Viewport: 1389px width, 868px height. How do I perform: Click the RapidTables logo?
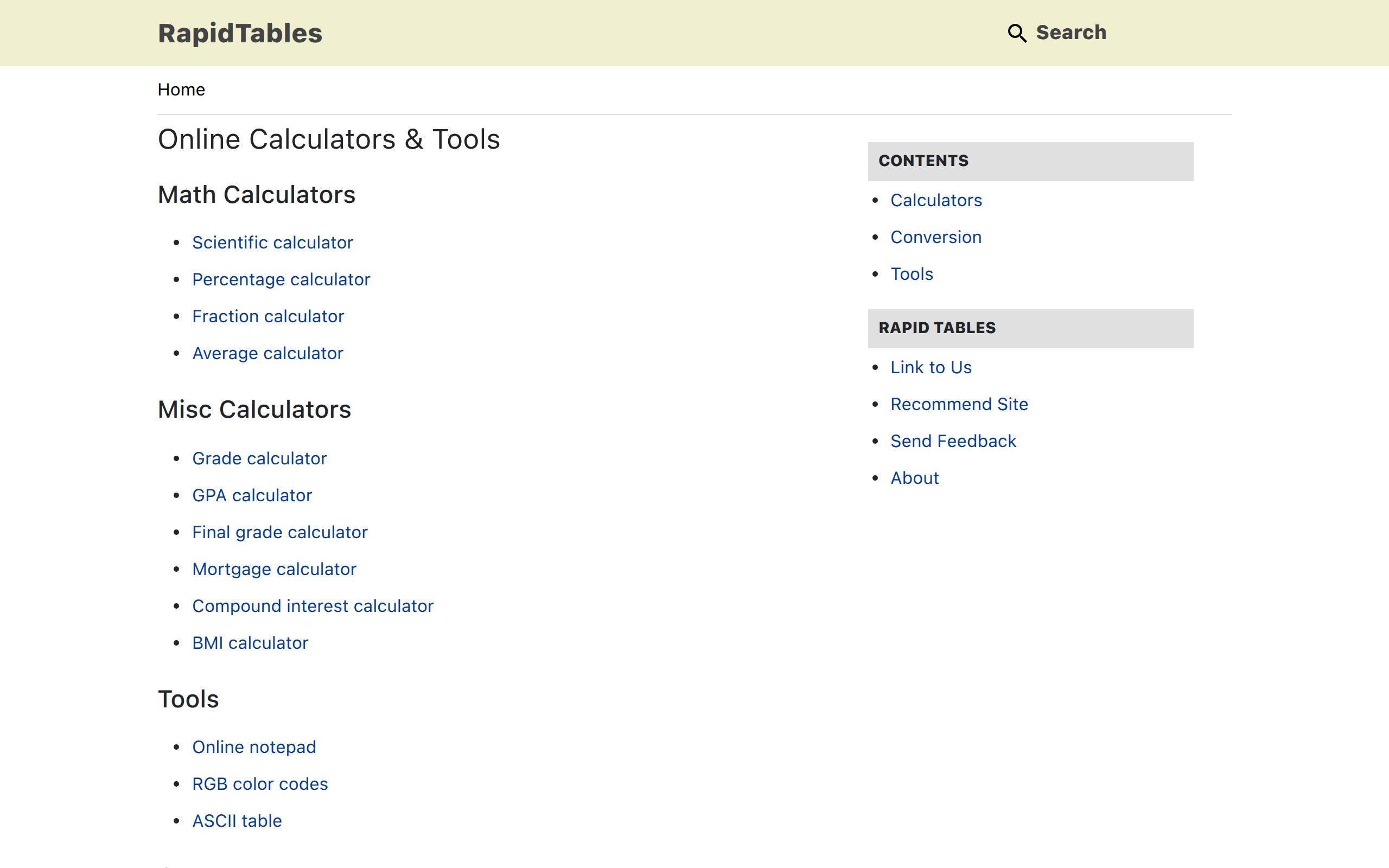239,33
